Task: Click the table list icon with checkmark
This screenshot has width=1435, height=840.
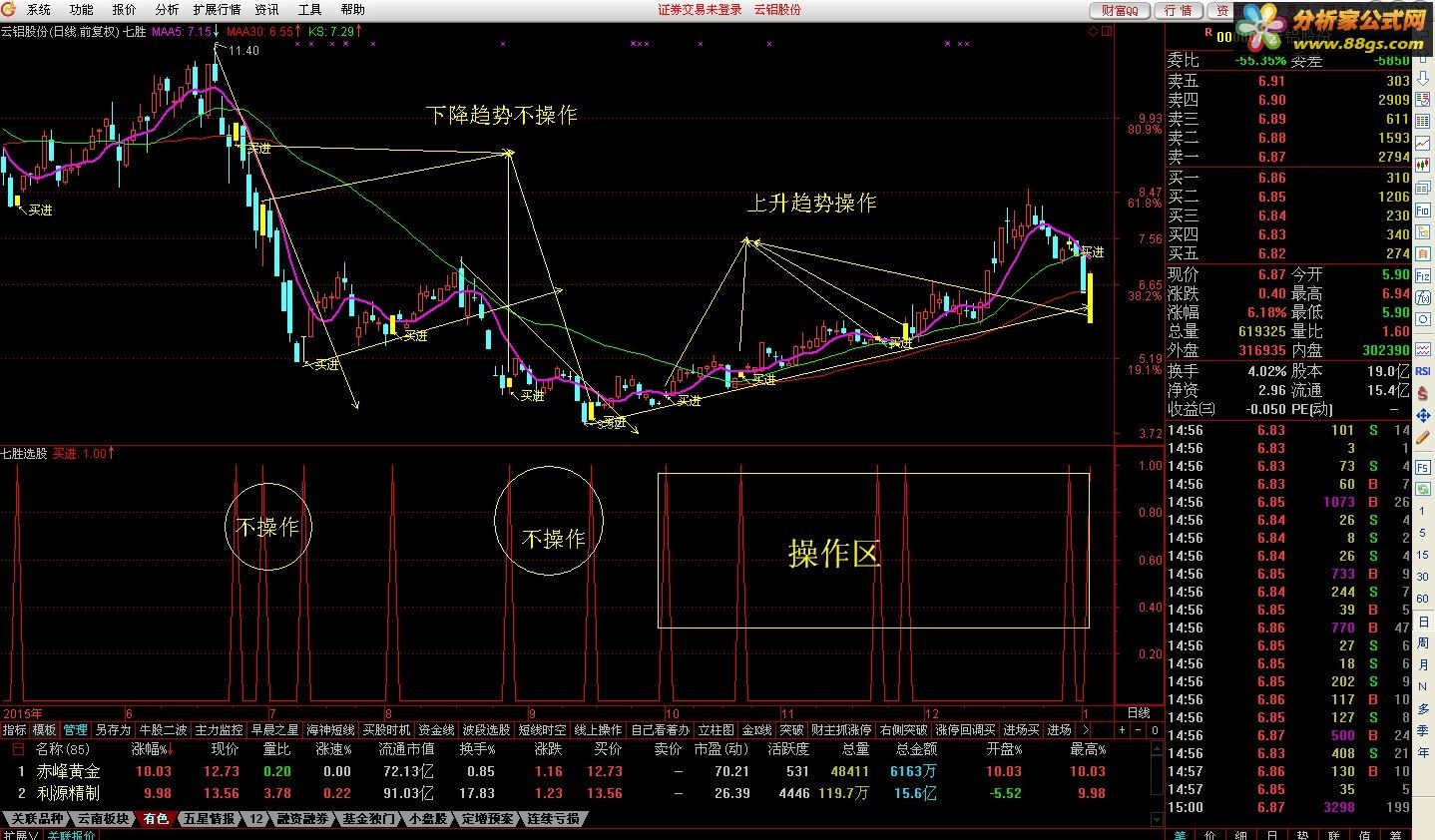Action: 1422,99
